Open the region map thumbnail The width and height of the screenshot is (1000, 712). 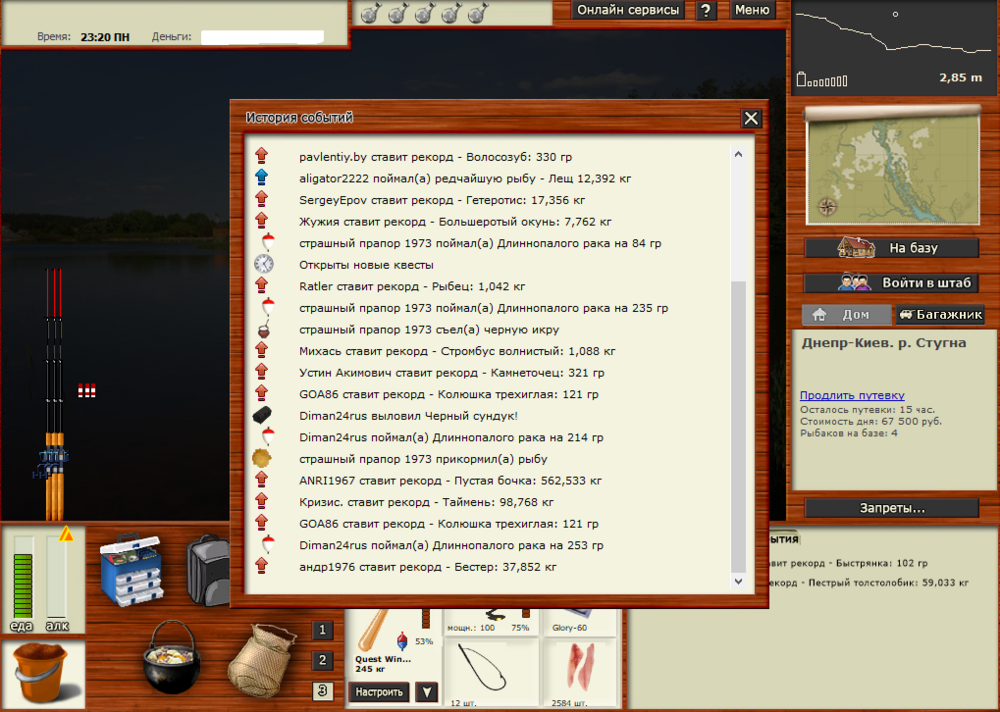pyautogui.click(x=891, y=166)
